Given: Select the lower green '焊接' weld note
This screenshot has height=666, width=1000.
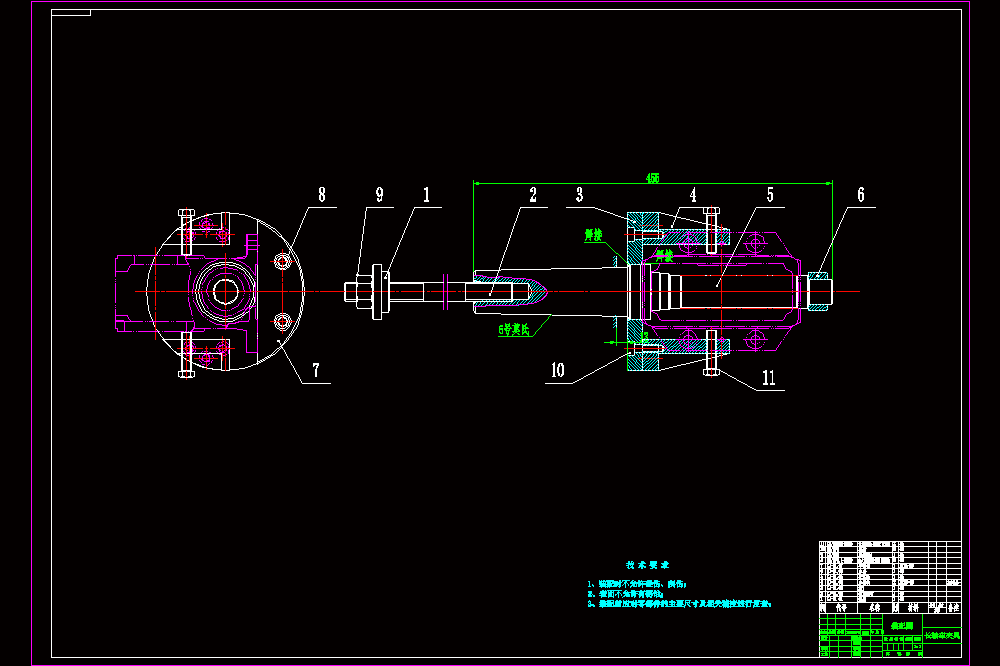Looking at the screenshot, I should [x=665, y=256].
